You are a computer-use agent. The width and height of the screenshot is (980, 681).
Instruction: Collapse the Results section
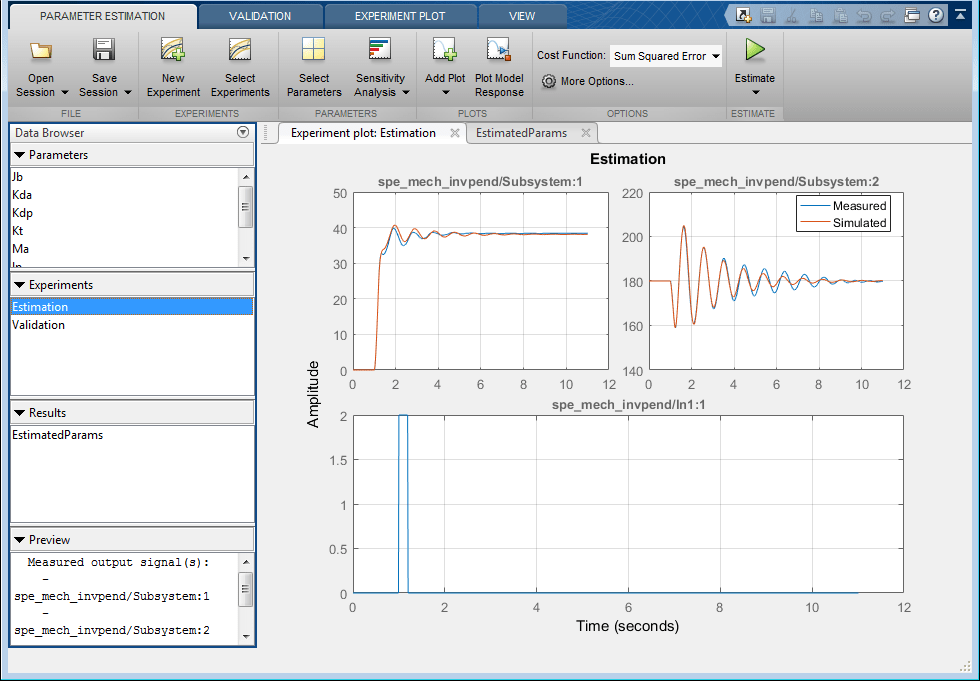click(x=19, y=413)
